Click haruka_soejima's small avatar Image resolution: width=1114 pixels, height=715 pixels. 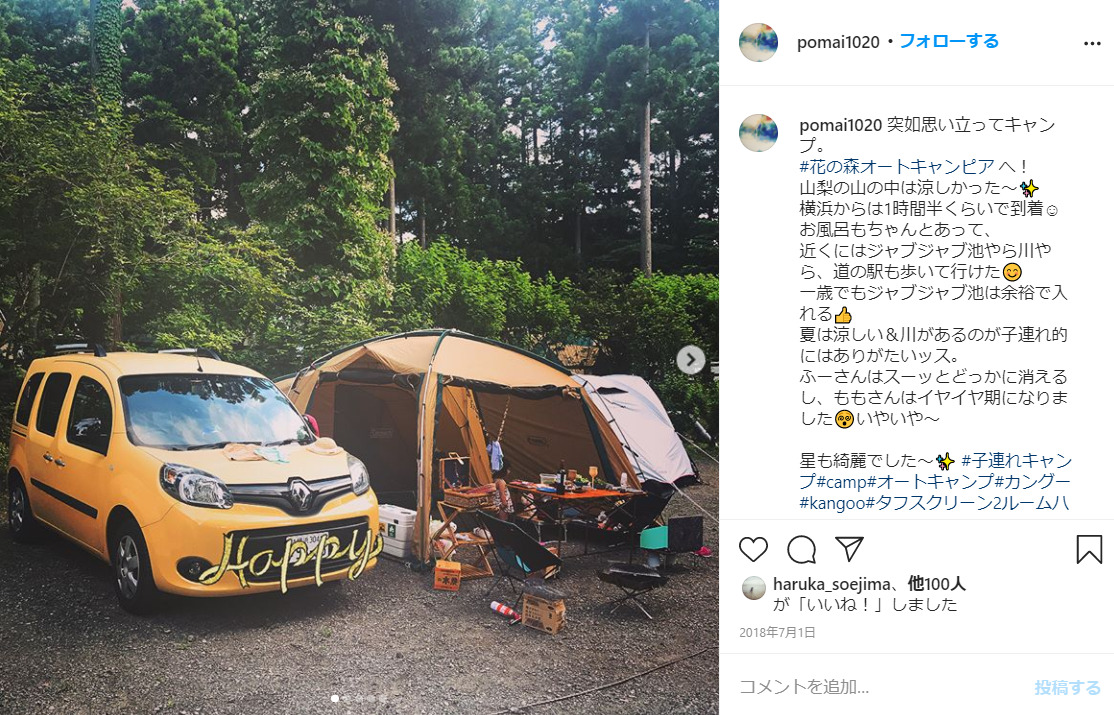(x=753, y=588)
